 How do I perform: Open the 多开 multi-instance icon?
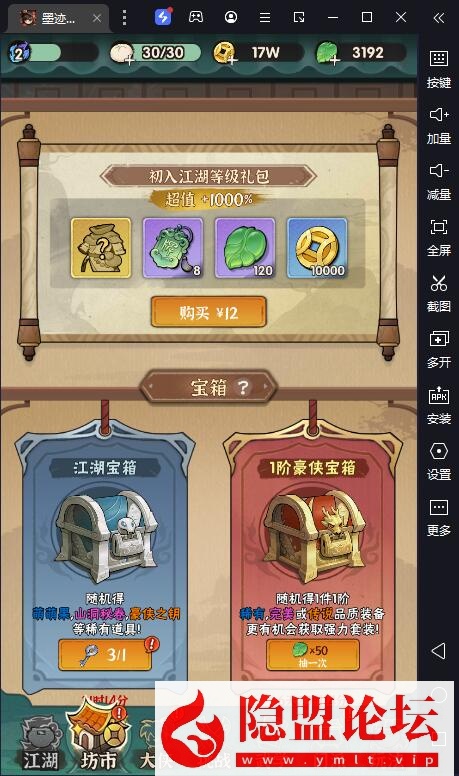click(439, 350)
